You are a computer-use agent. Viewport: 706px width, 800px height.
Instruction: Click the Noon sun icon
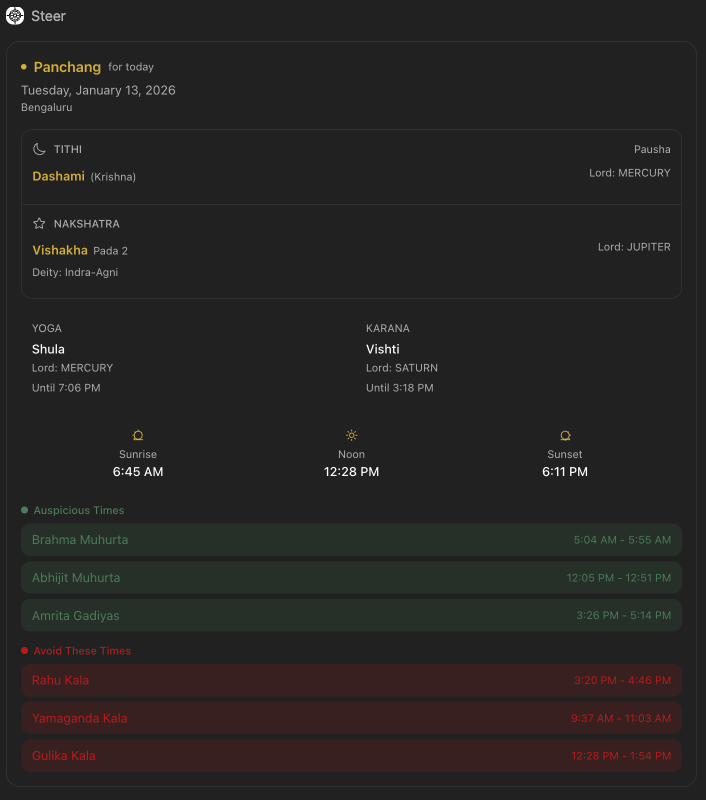351,436
